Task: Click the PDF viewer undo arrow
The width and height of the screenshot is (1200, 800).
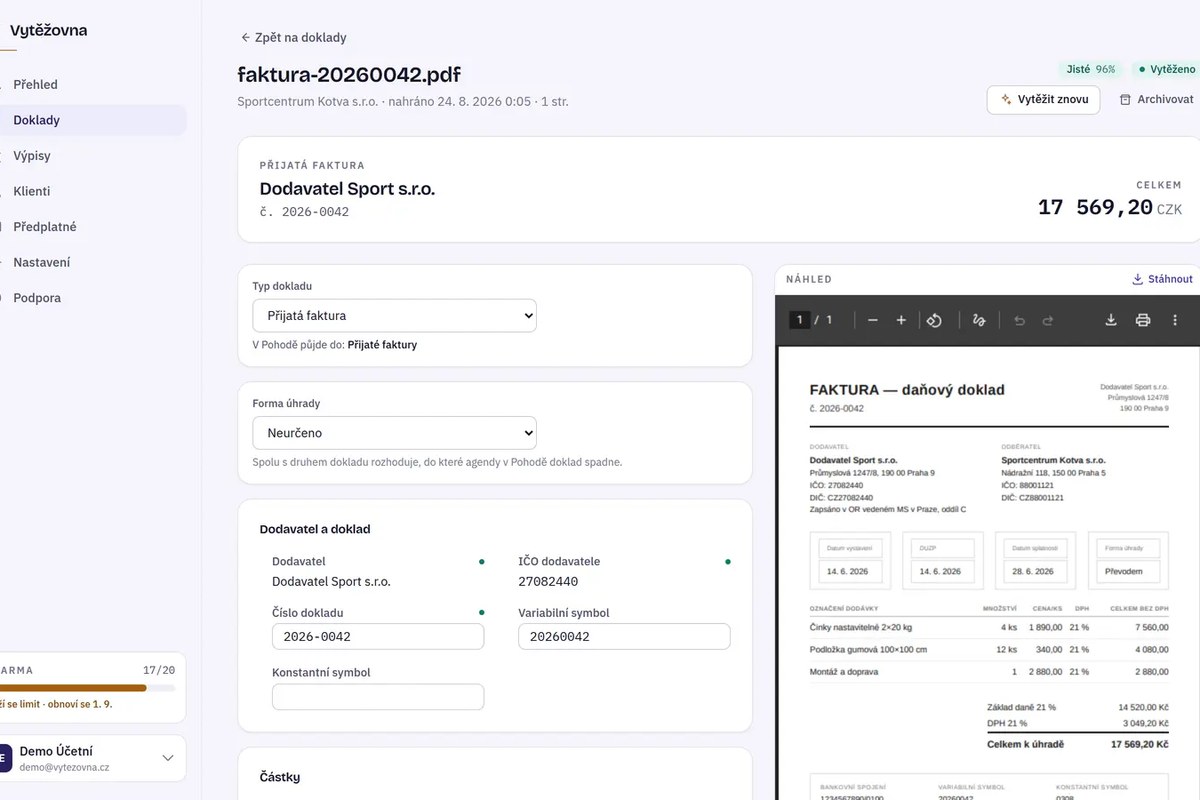Action: coord(1019,320)
